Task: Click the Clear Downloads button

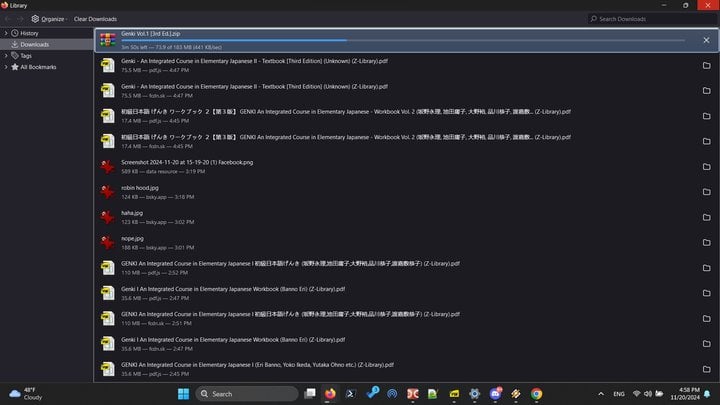Action: coord(96,19)
